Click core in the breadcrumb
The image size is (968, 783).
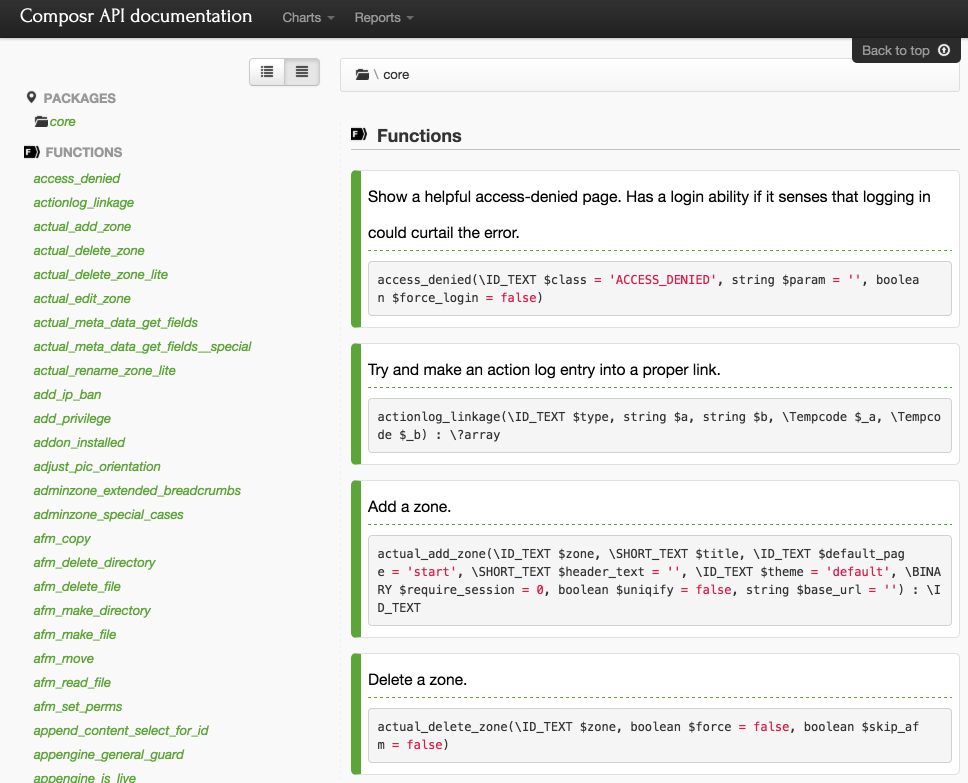[396, 75]
